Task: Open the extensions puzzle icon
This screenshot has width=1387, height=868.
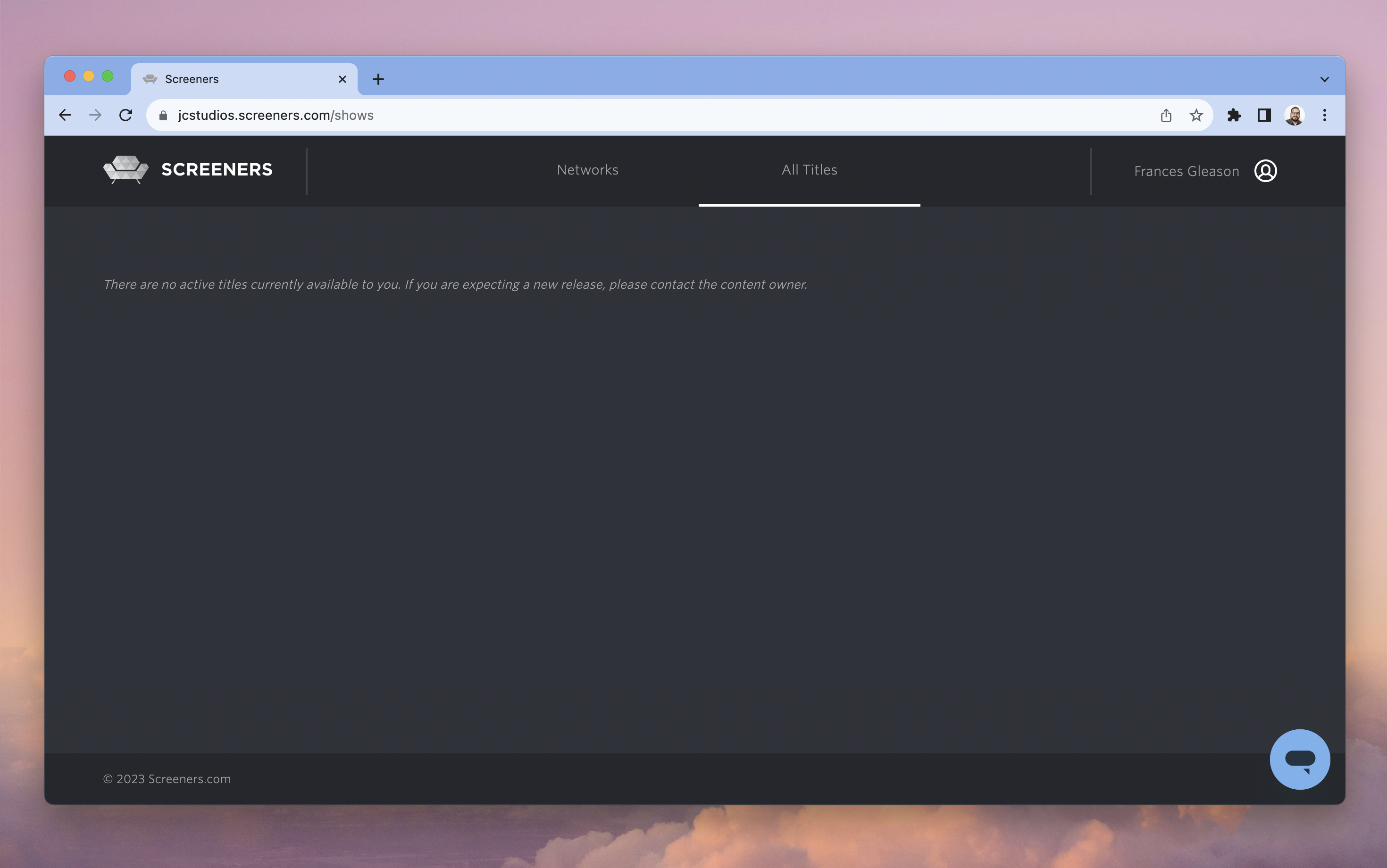Action: click(1233, 115)
